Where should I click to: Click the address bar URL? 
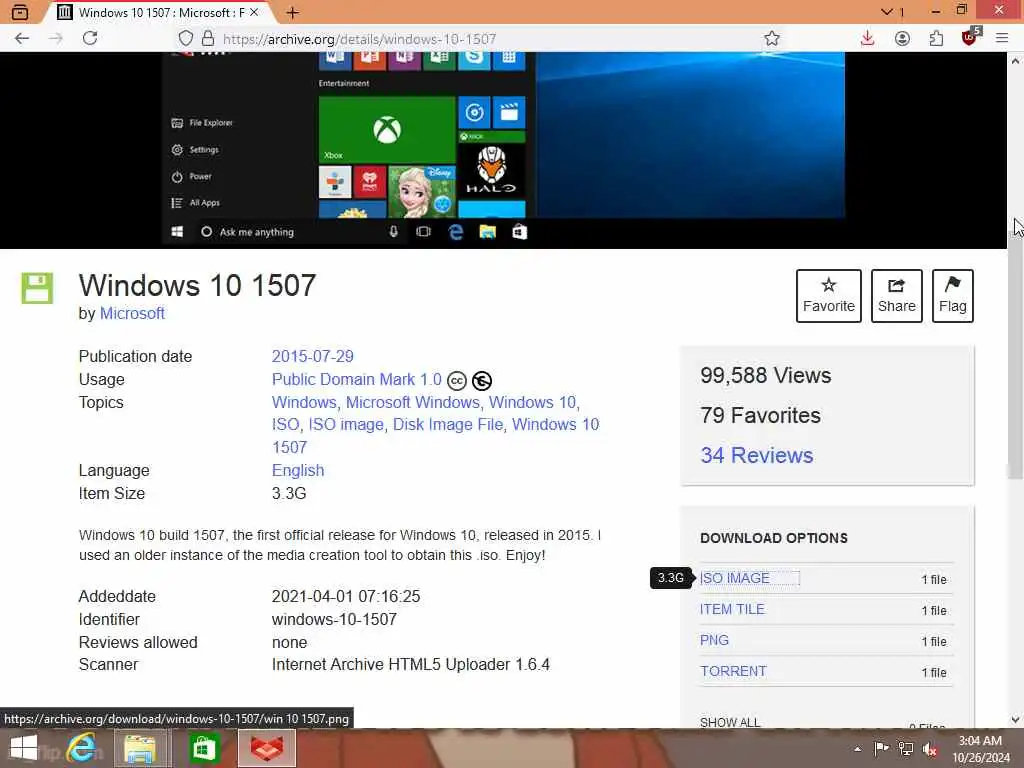(x=359, y=39)
